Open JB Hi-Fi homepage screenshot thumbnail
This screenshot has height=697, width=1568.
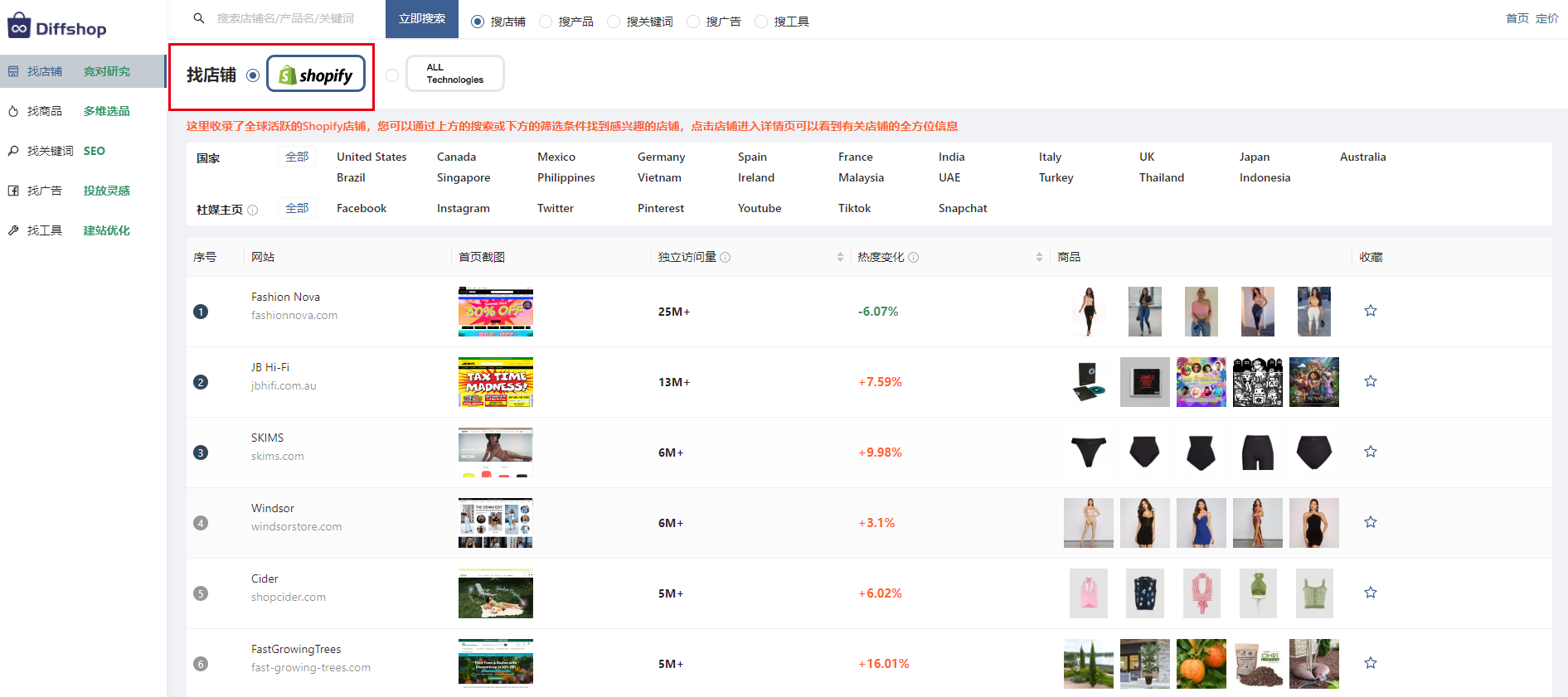(x=495, y=382)
